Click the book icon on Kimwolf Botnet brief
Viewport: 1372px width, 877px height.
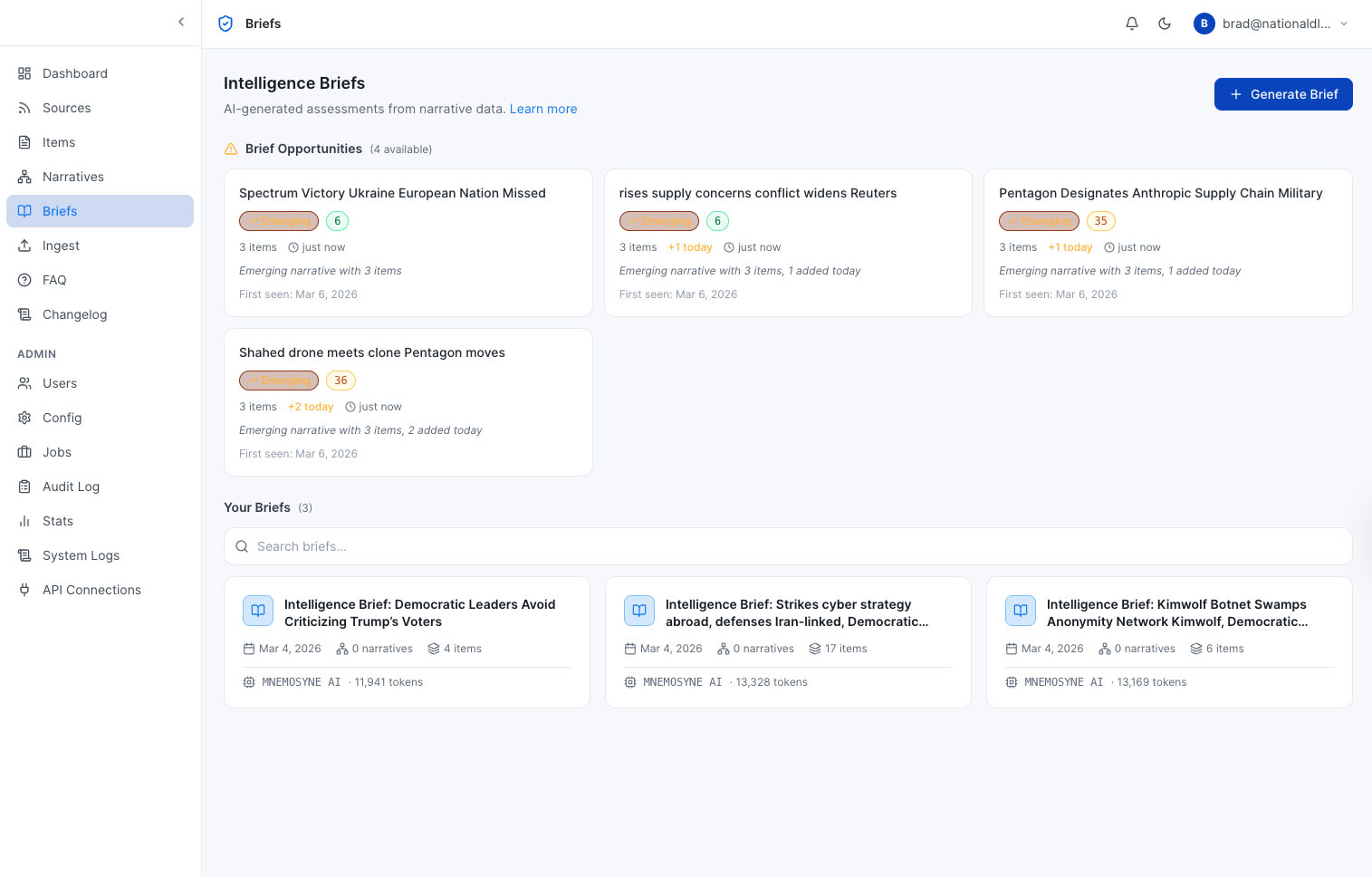[x=1020, y=611]
